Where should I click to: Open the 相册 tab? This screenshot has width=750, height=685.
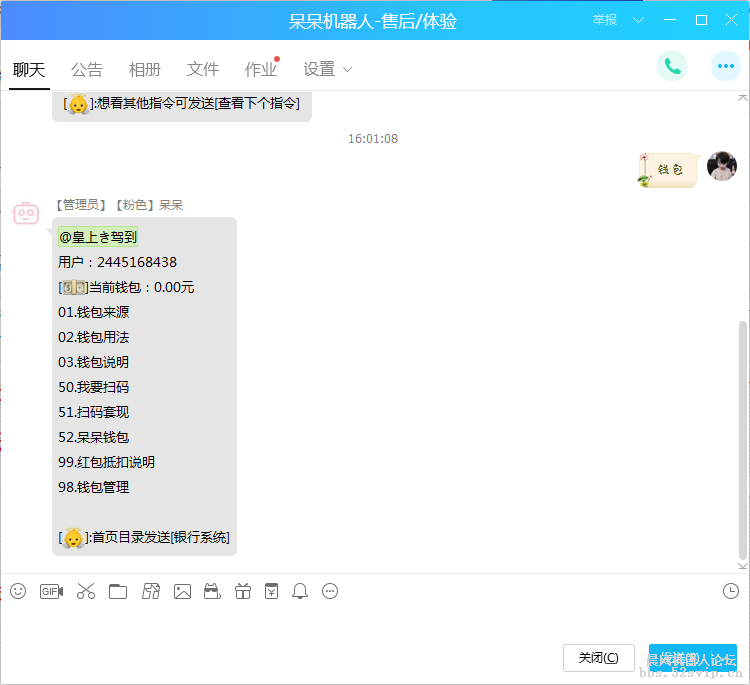pyautogui.click(x=144, y=69)
